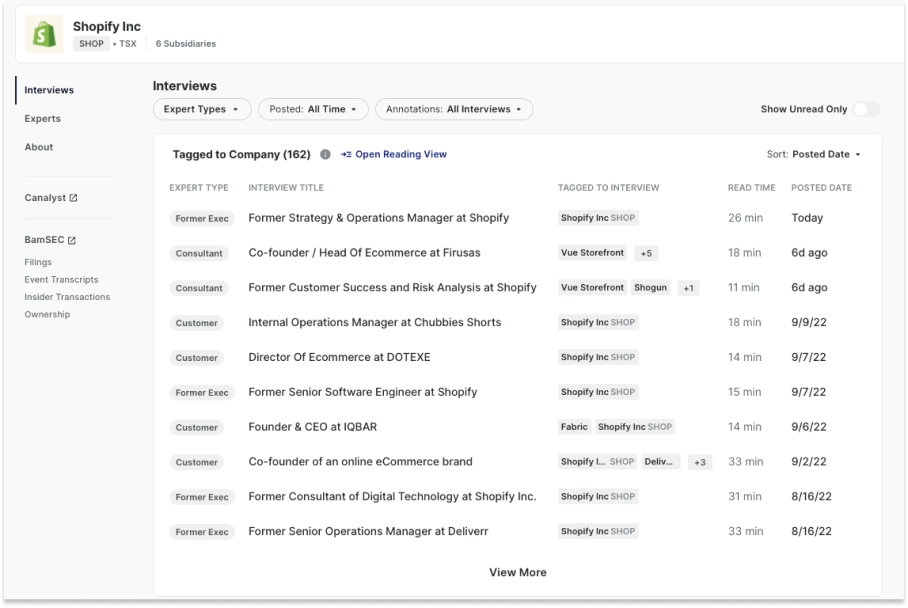This screenshot has width=908, height=608.
Task: Open the Posted: All Time dropdown
Action: coord(313,109)
